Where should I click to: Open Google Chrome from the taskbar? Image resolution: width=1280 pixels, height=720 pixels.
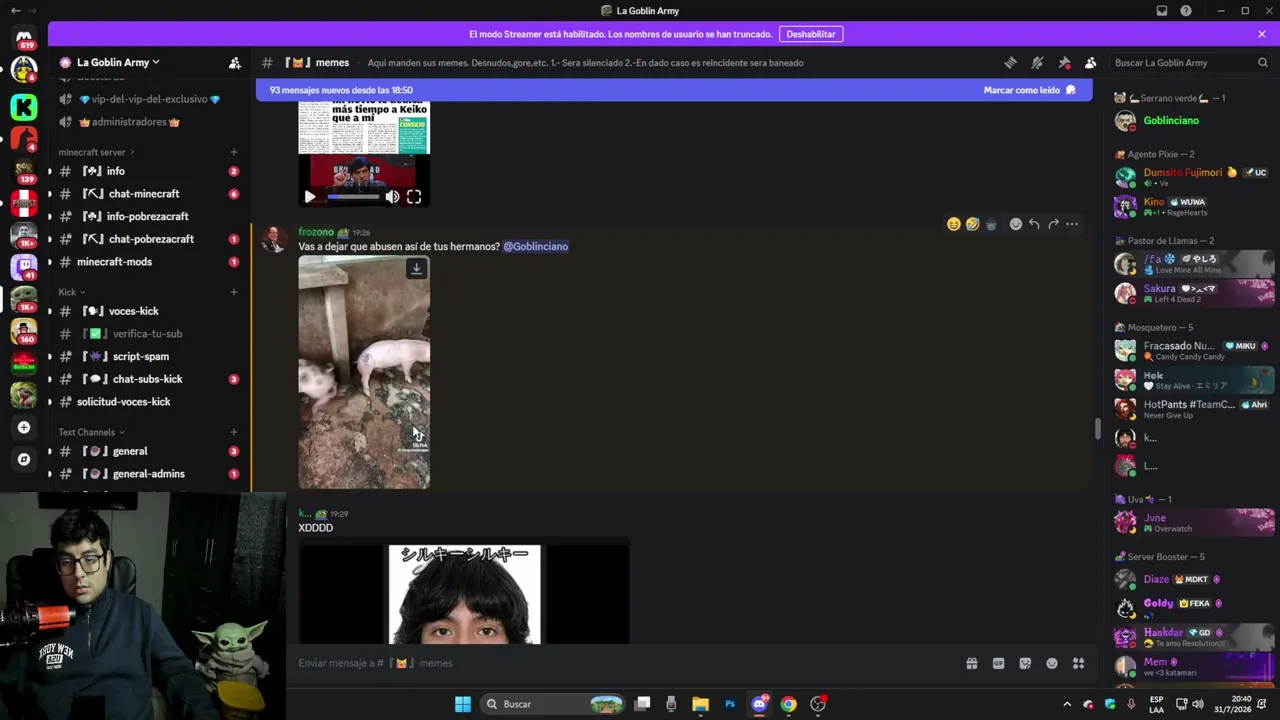pos(788,704)
